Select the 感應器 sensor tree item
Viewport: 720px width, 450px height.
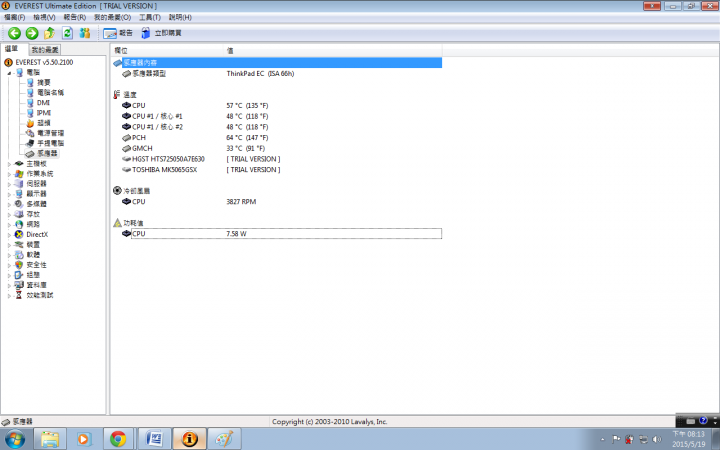click(47, 153)
